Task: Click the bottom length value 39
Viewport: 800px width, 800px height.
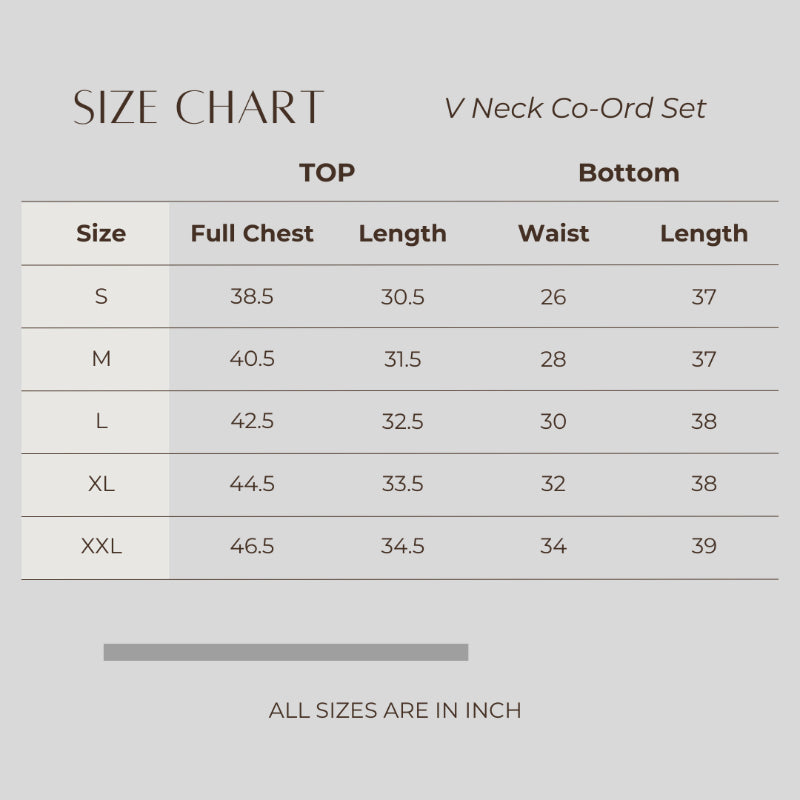Action: [x=704, y=547]
